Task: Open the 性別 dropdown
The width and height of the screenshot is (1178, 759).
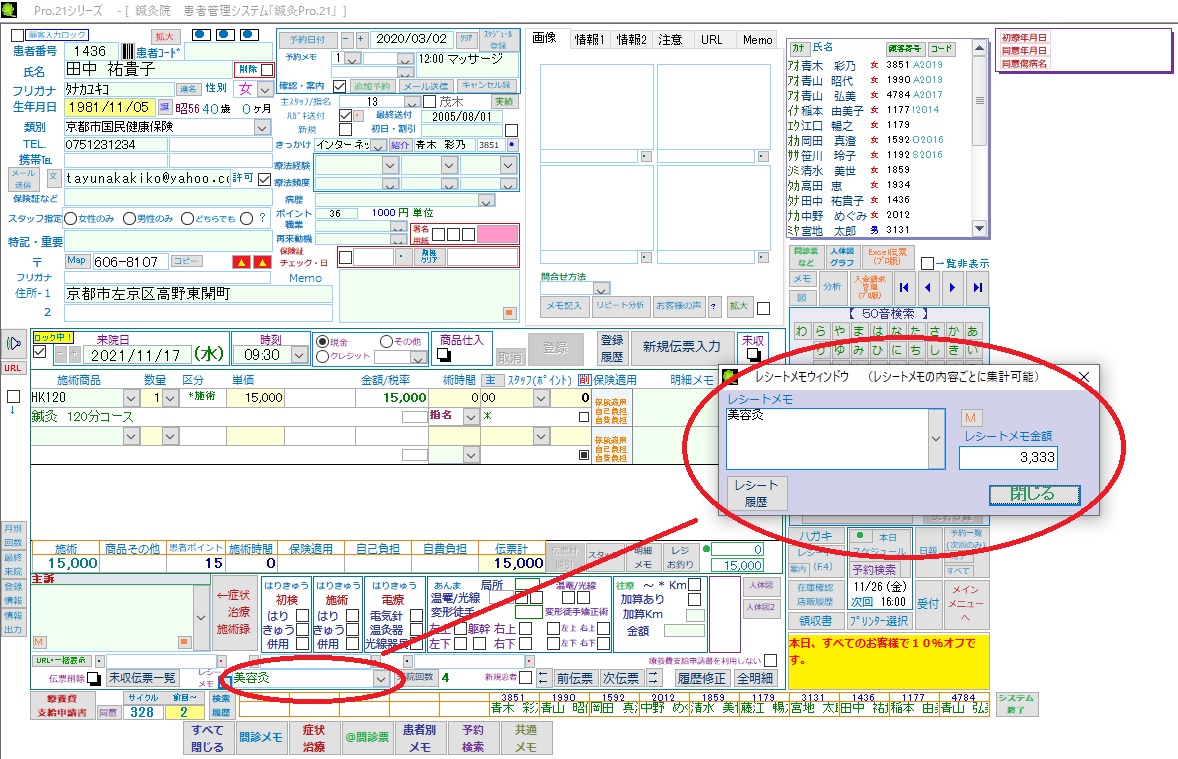Action: 264,89
